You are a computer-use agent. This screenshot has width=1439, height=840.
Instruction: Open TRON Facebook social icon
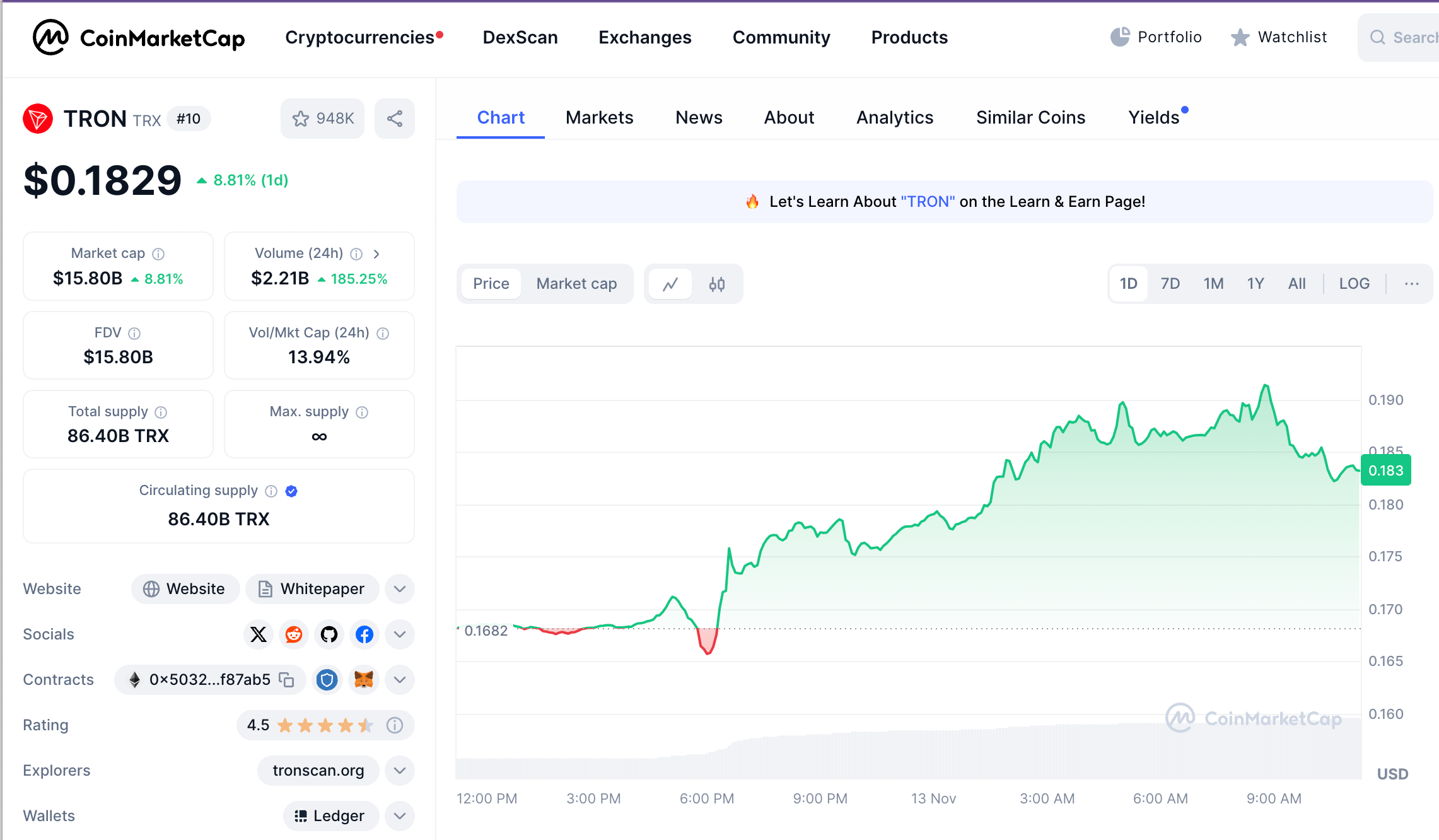pos(364,634)
